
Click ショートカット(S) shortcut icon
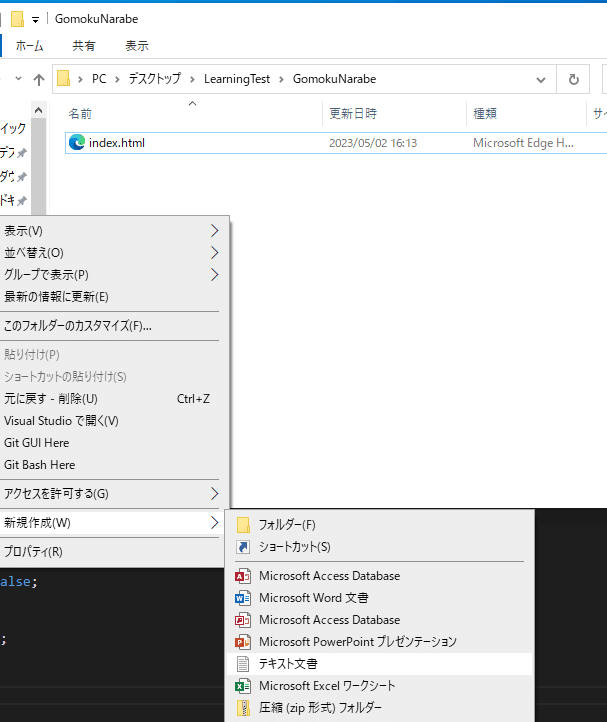coord(243,547)
